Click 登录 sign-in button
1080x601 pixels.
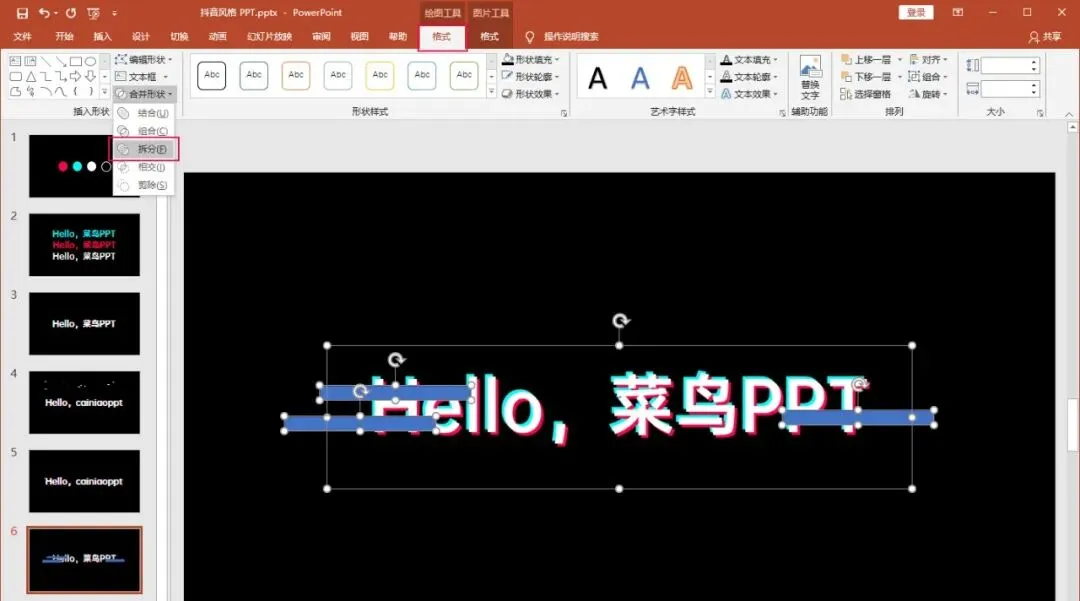pyautogui.click(x=916, y=12)
